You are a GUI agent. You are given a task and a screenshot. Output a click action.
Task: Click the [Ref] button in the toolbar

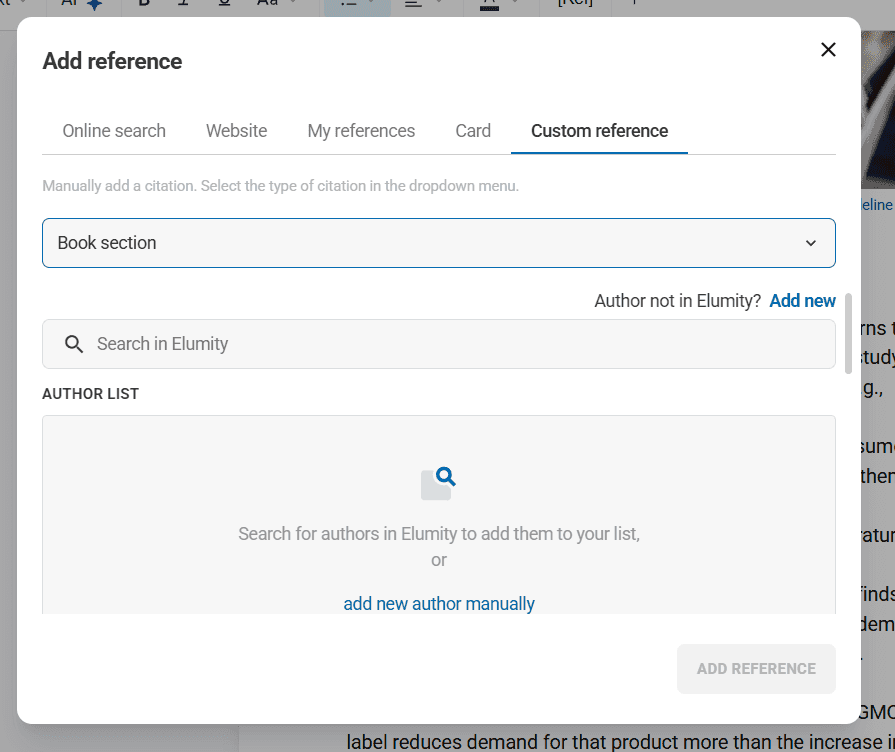[x=575, y=4]
